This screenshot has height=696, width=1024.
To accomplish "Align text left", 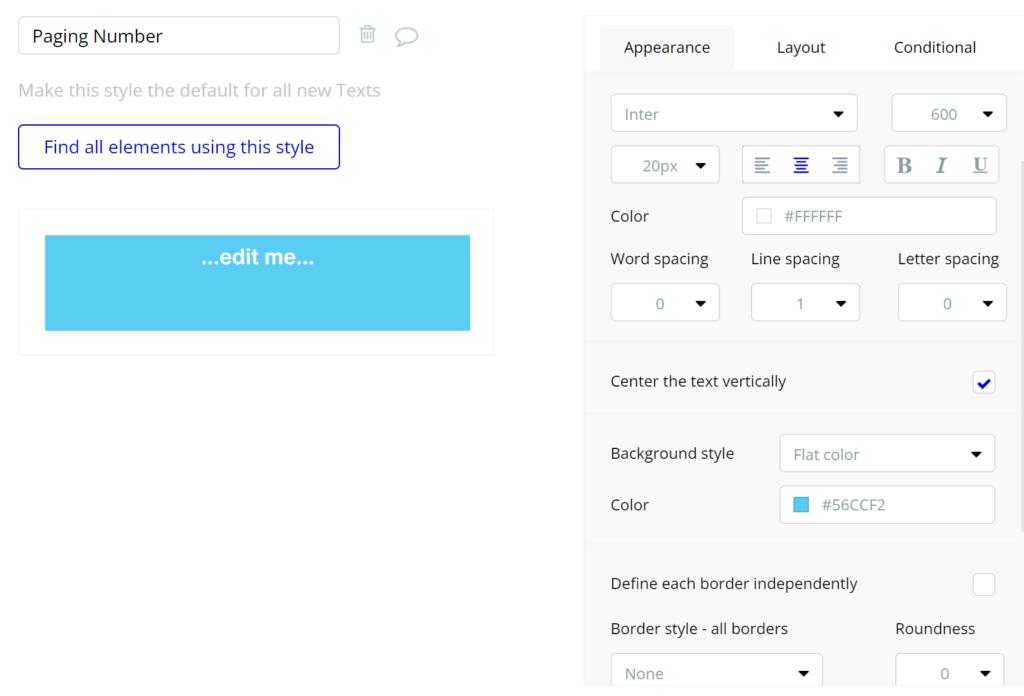I will point(762,165).
